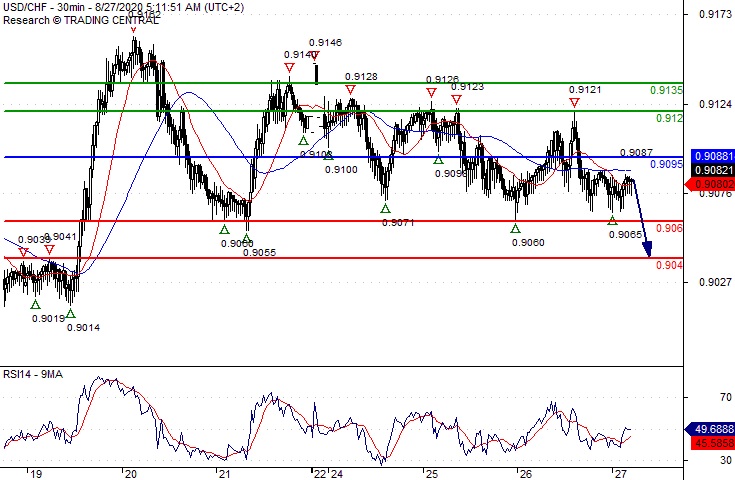Click date label 25 on time axis
This screenshot has width=735, height=480.
tap(432, 474)
